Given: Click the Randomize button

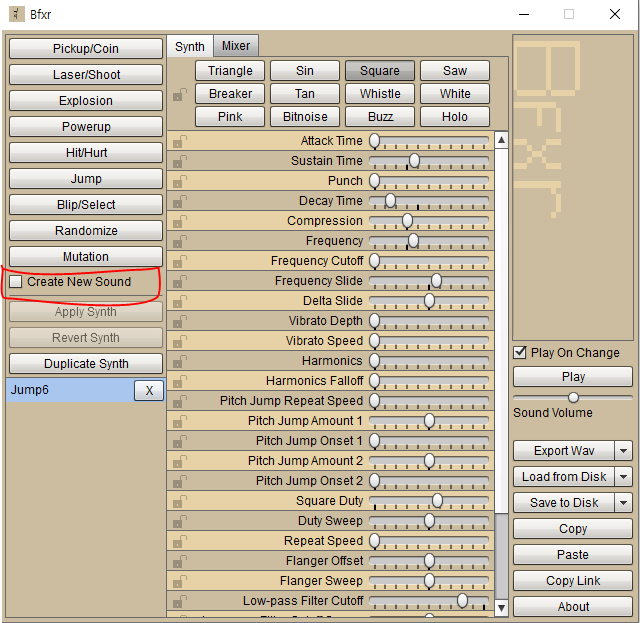Looking at the screenshot, I should [86, 230].
